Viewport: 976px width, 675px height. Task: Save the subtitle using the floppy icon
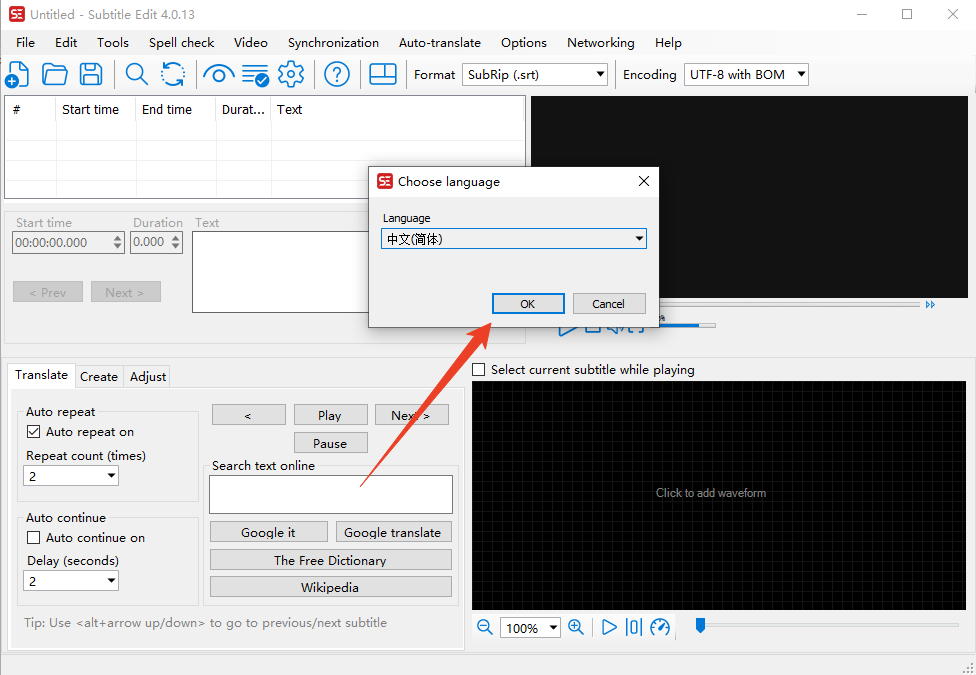(91, 75)
